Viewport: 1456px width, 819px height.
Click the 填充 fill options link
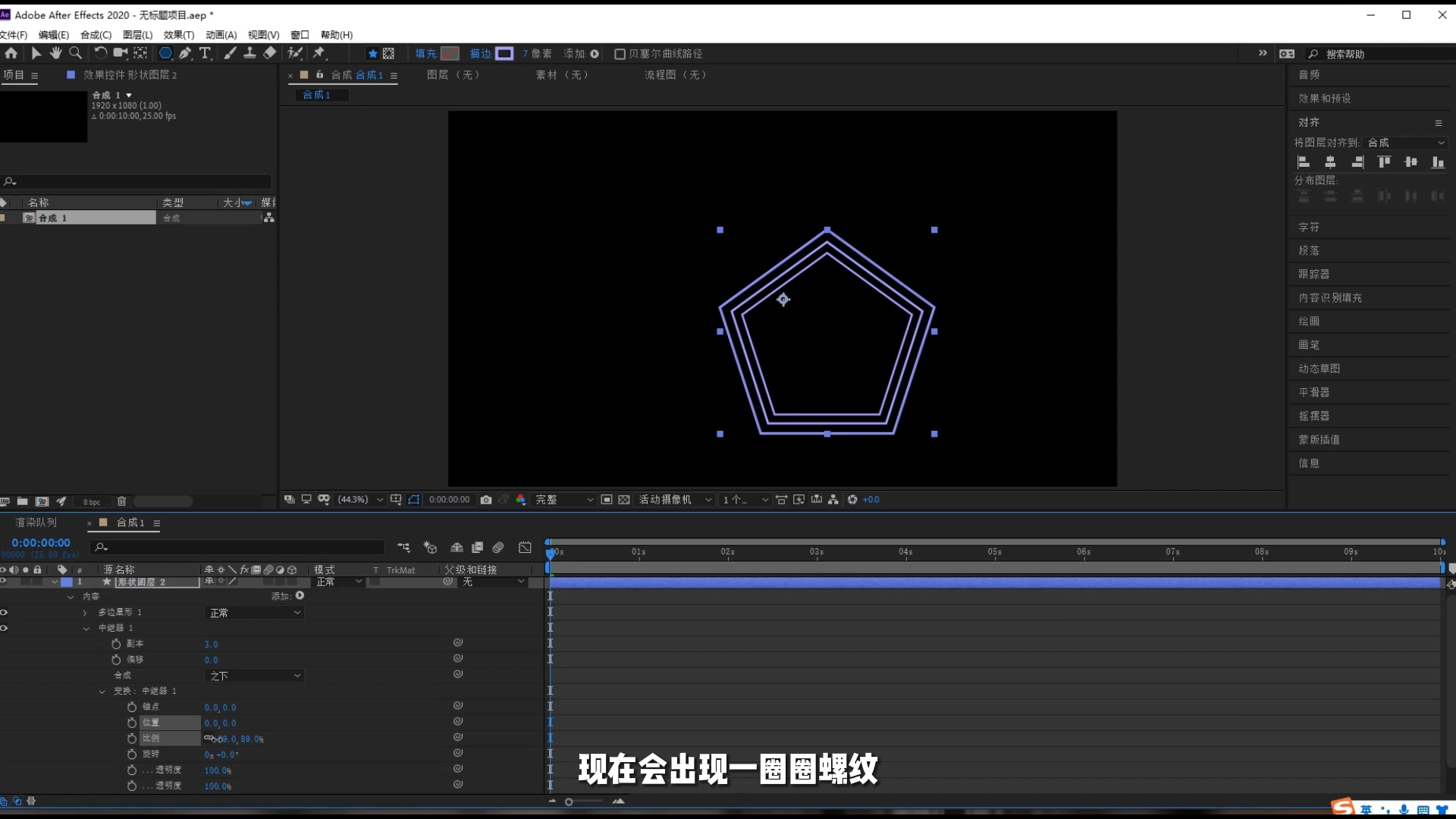[426, 54]
